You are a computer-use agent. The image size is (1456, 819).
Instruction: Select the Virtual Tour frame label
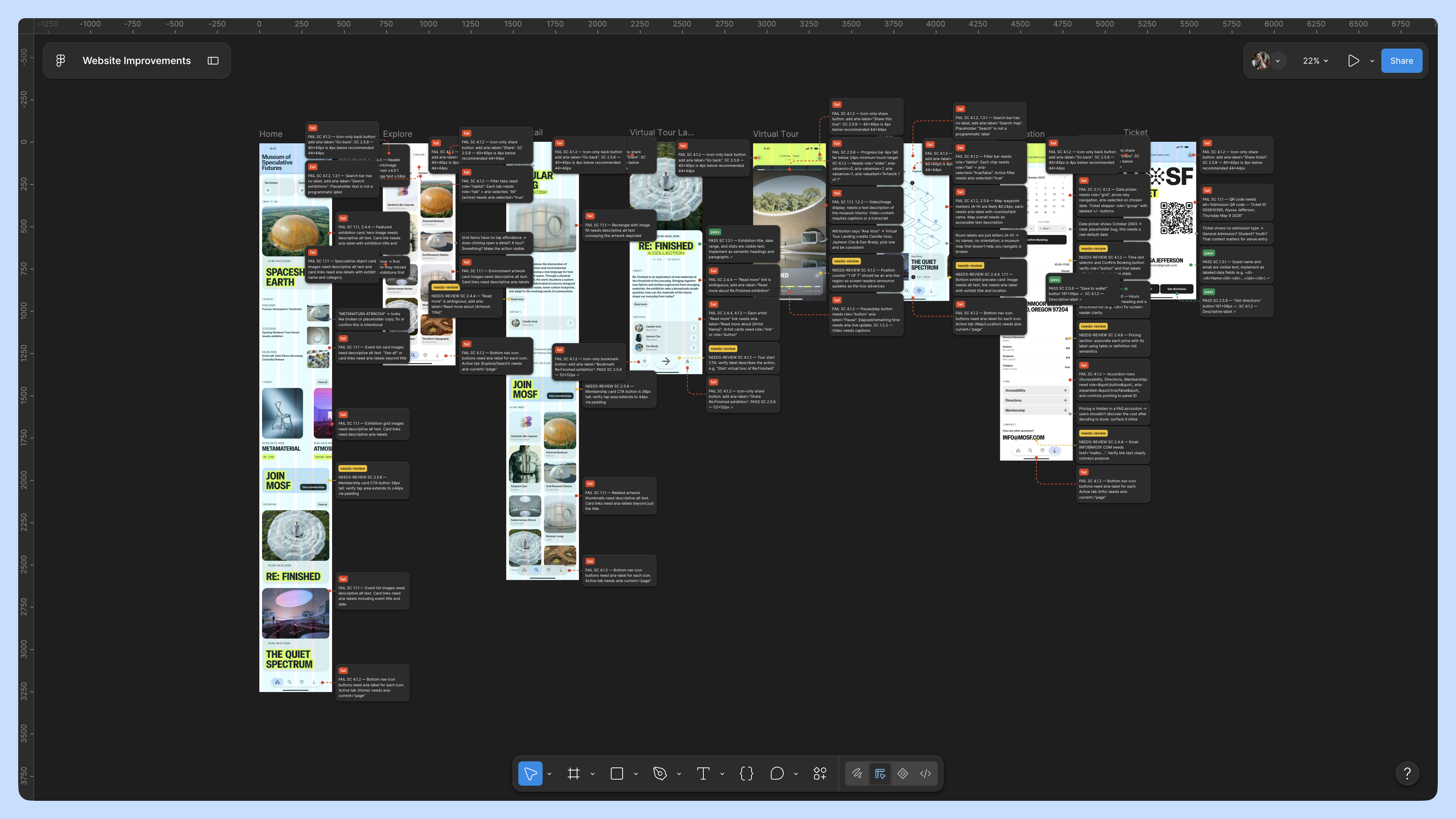coord(775,134)
